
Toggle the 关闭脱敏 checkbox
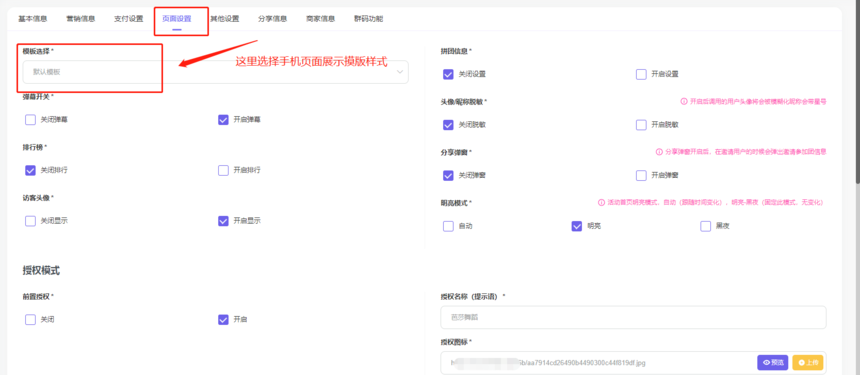[x=448, y=124]
